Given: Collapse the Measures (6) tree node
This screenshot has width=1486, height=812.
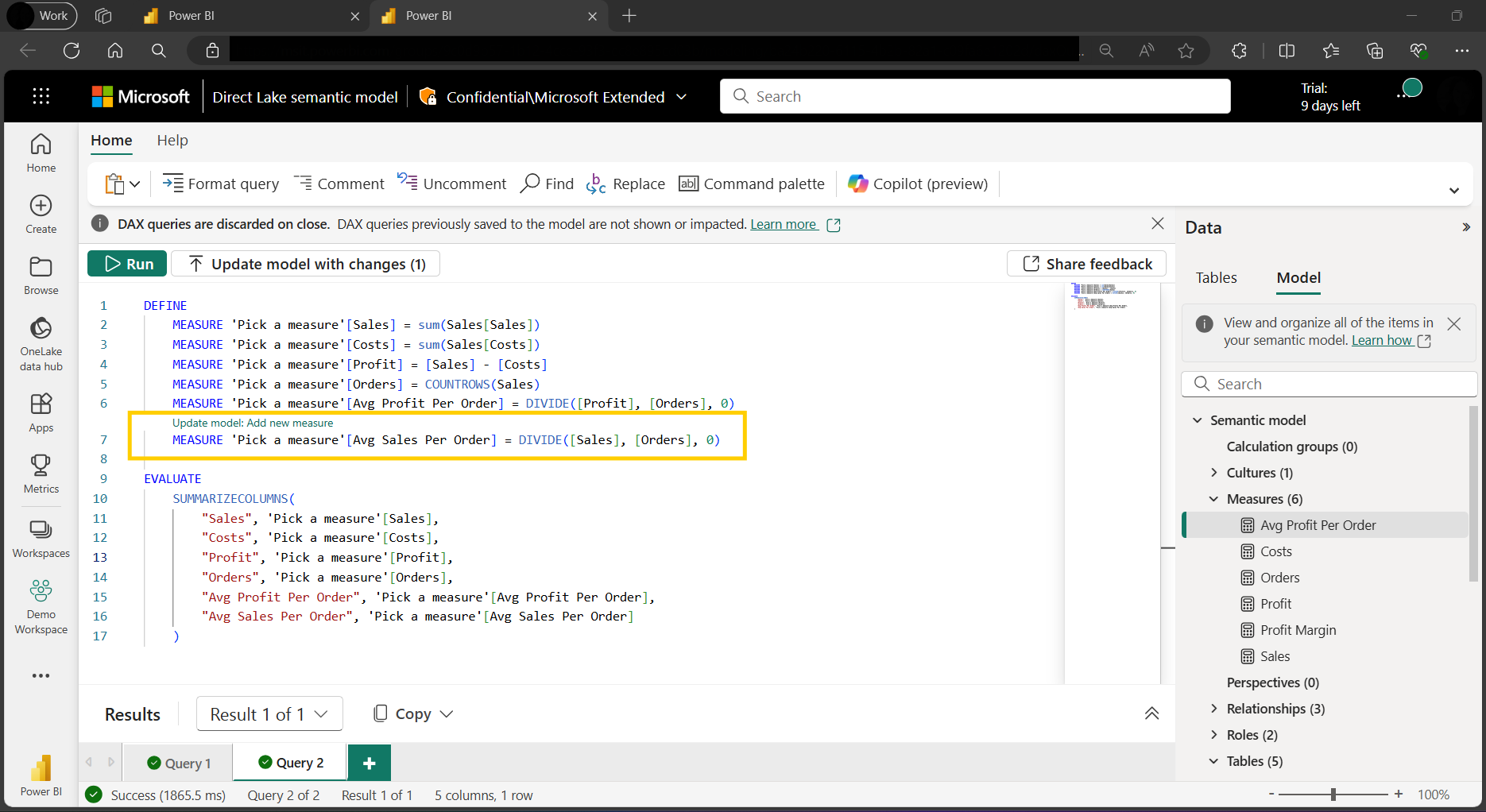Looking at the screenshot, I should 1213,499.
